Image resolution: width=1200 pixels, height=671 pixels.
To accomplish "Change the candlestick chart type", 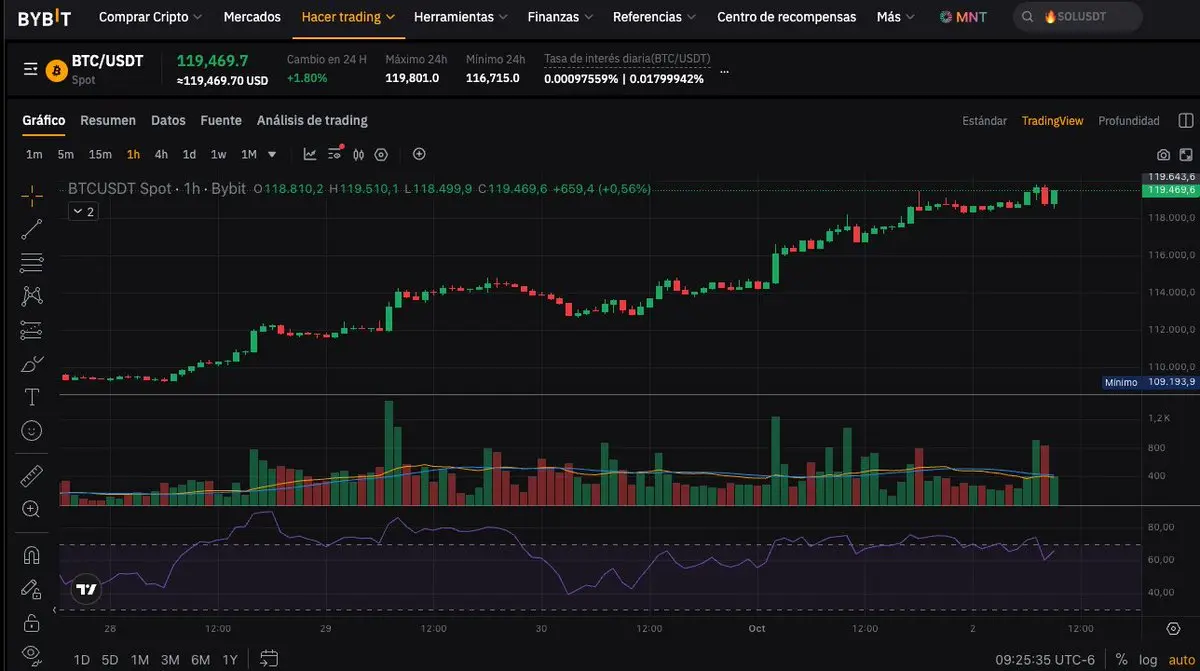I will click(x=358, y=154).
